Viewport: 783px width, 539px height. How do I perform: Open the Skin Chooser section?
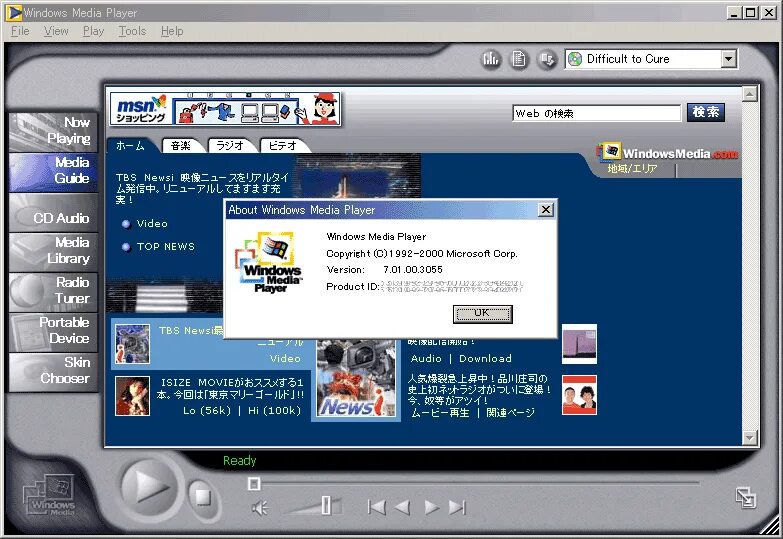coord(53,371)
